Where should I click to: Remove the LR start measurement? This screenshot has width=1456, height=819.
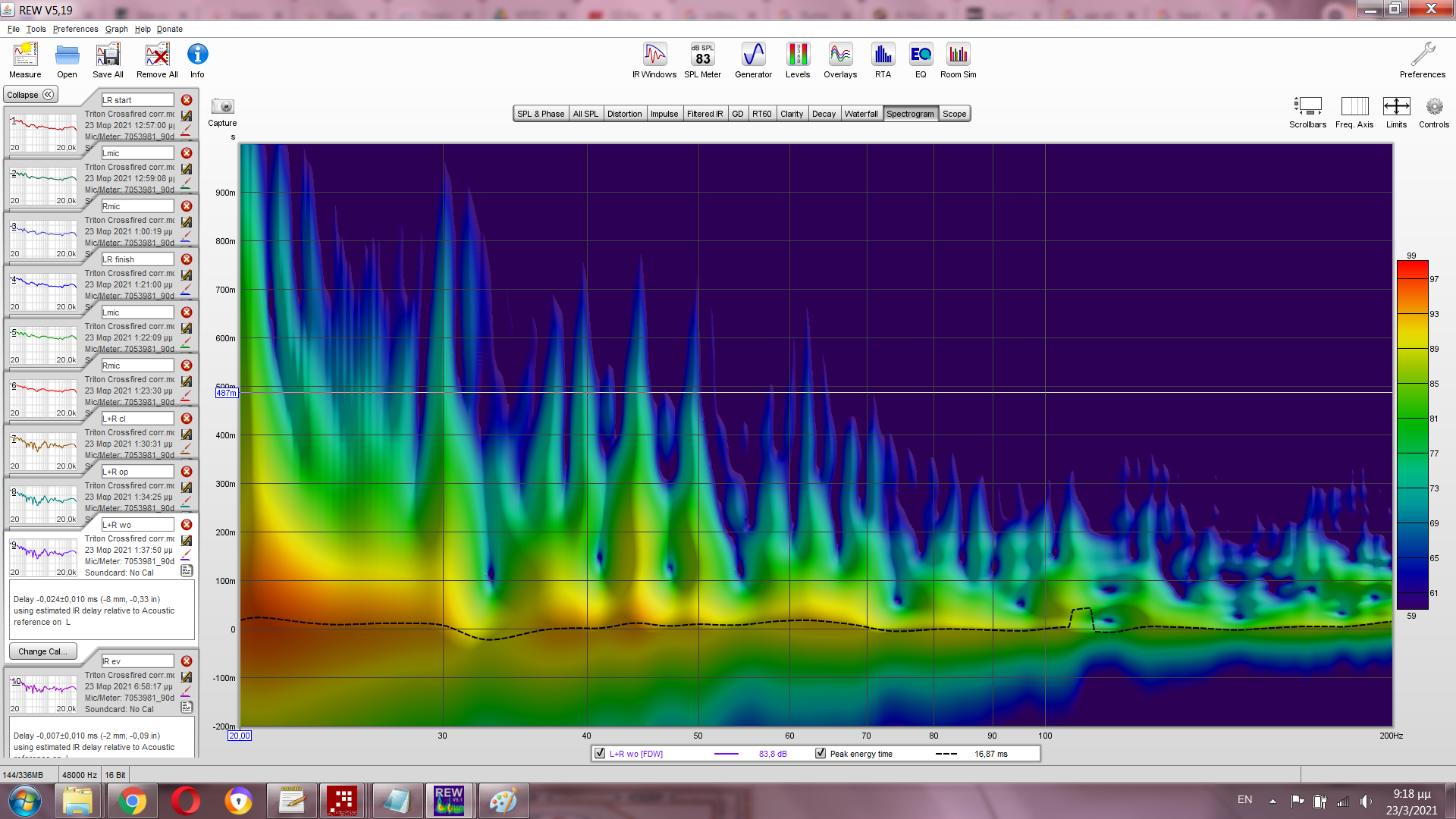(x=187, y=100)
